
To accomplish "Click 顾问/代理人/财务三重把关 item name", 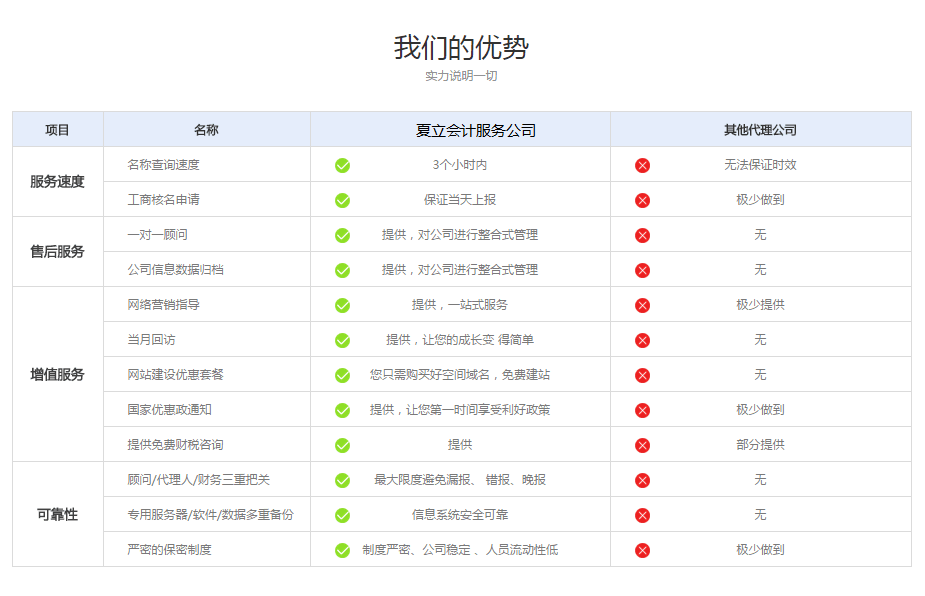I will pos(199,480).
